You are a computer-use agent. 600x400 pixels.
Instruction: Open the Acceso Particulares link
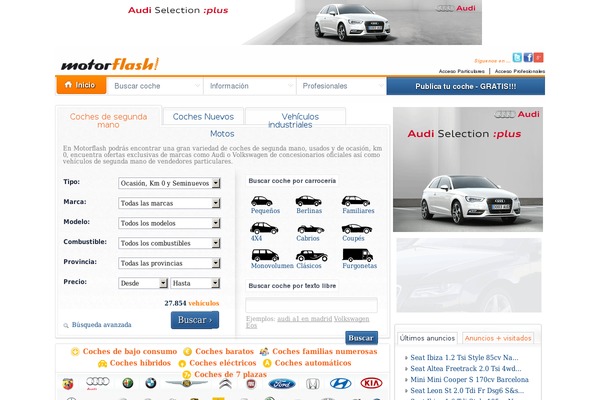[x=461, y=71]
